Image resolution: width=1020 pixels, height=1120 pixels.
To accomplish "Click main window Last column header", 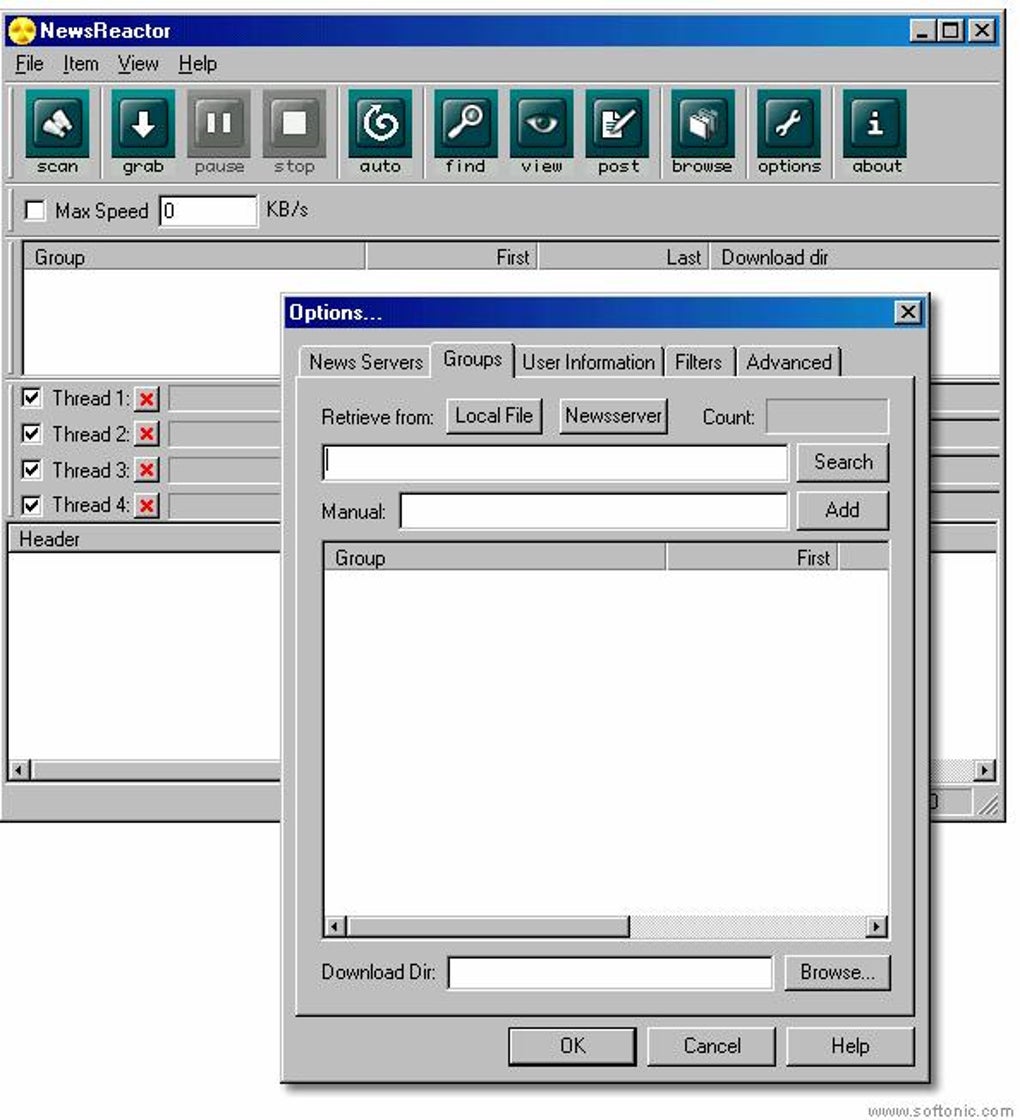I will 624,257.
